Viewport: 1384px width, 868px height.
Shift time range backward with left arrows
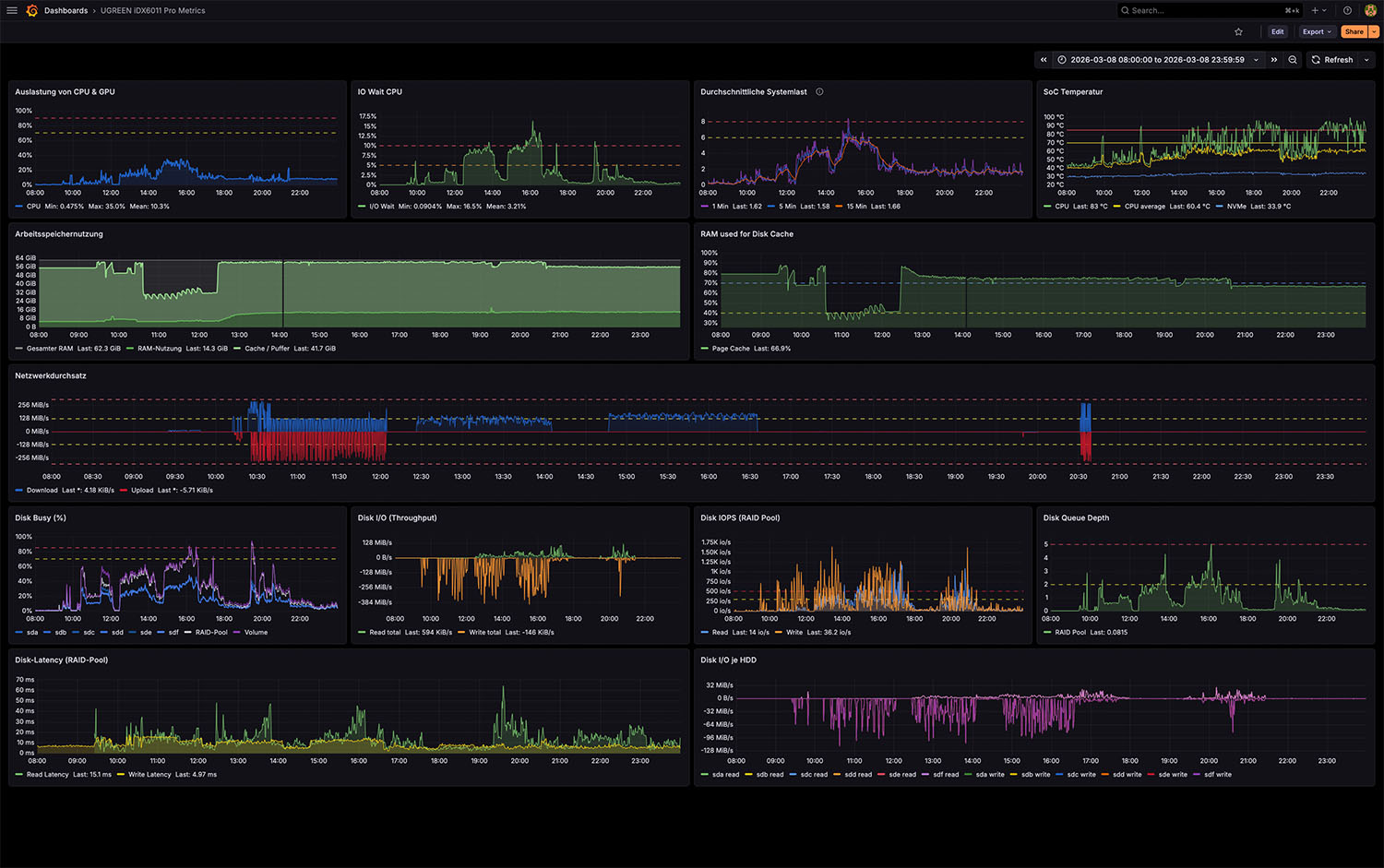tap(1044, 60)
